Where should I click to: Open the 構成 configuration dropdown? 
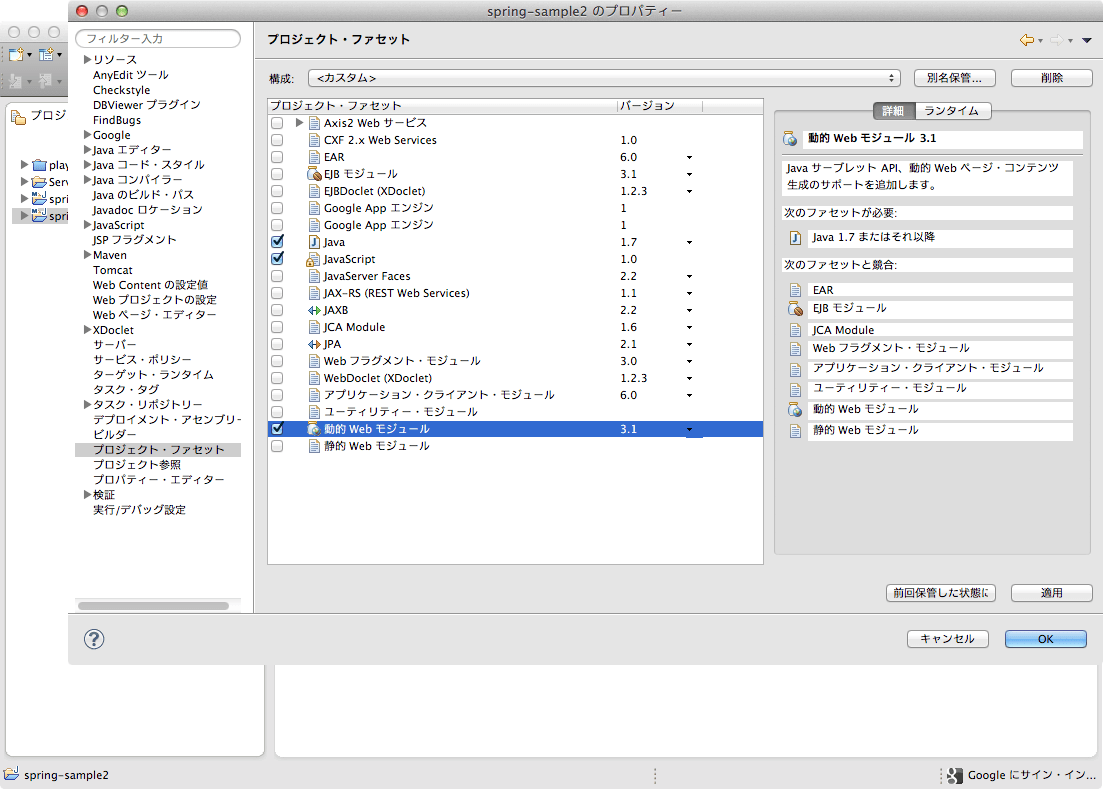coord(604,78)
